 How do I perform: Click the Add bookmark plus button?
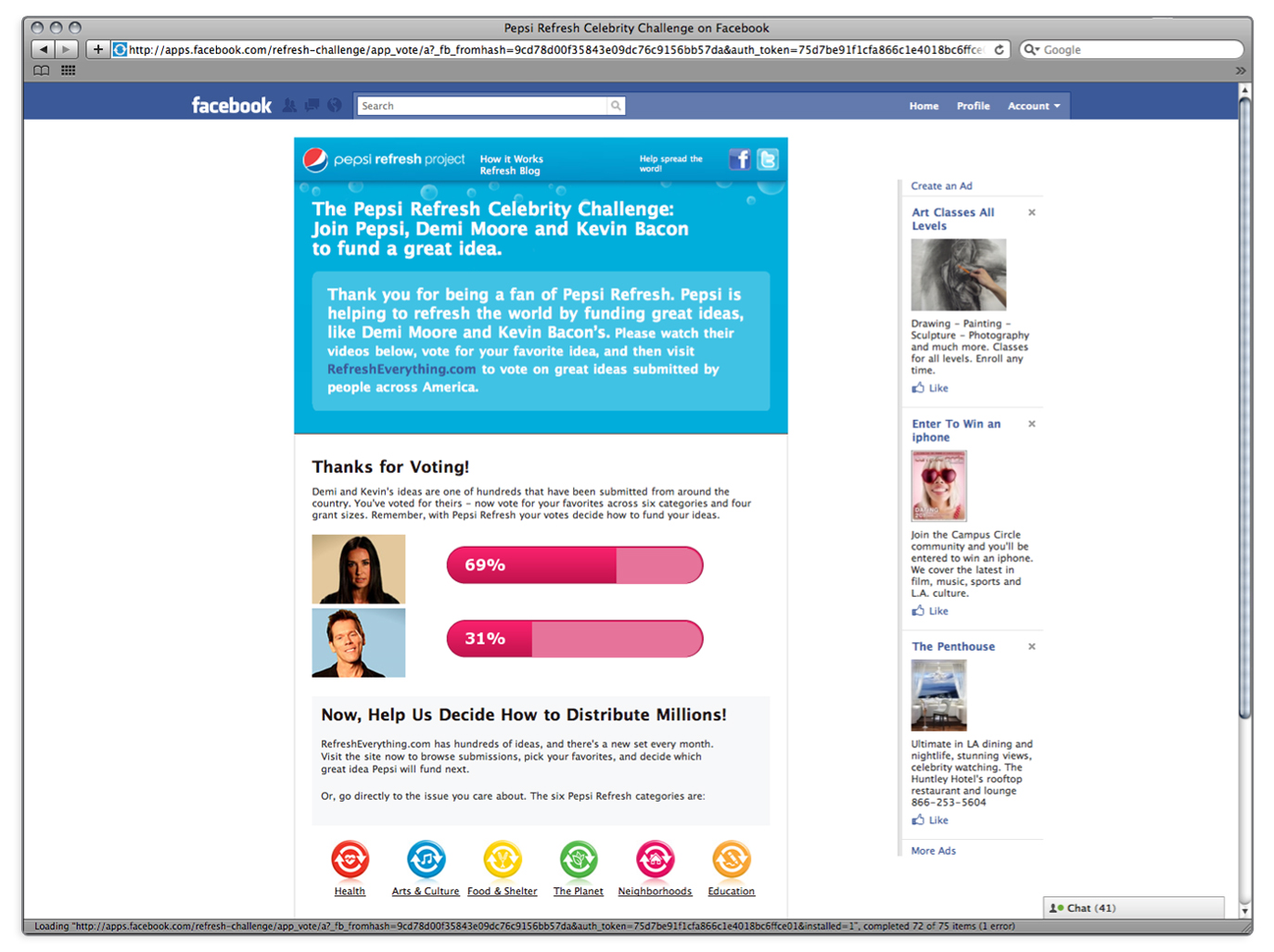[x=97, y=49]
